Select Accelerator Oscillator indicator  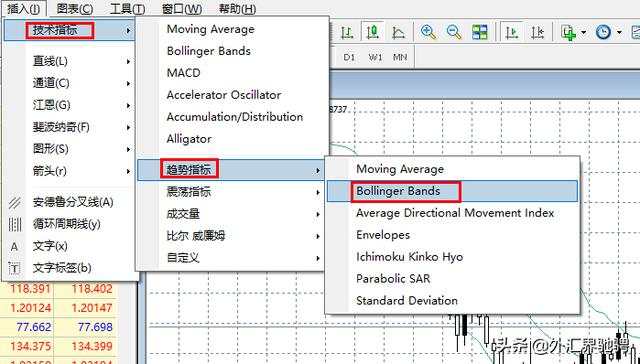224,95
